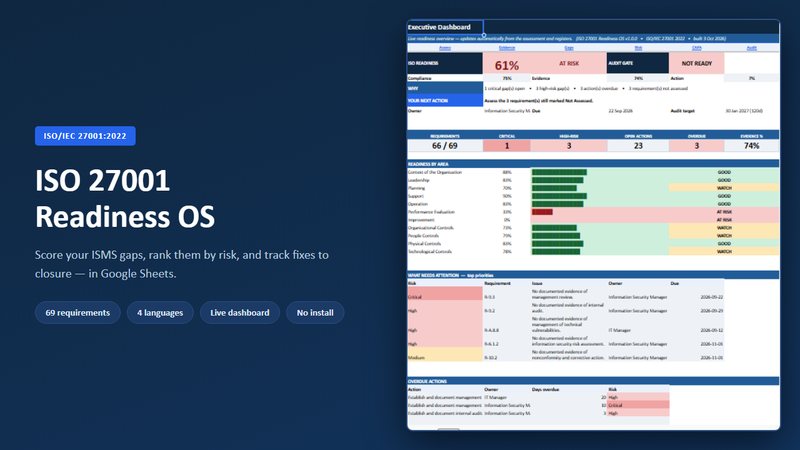This screenshot has height=450, width=800.
Task: Click the Evidence % value 74%
Action: click(x=752, y=146)
